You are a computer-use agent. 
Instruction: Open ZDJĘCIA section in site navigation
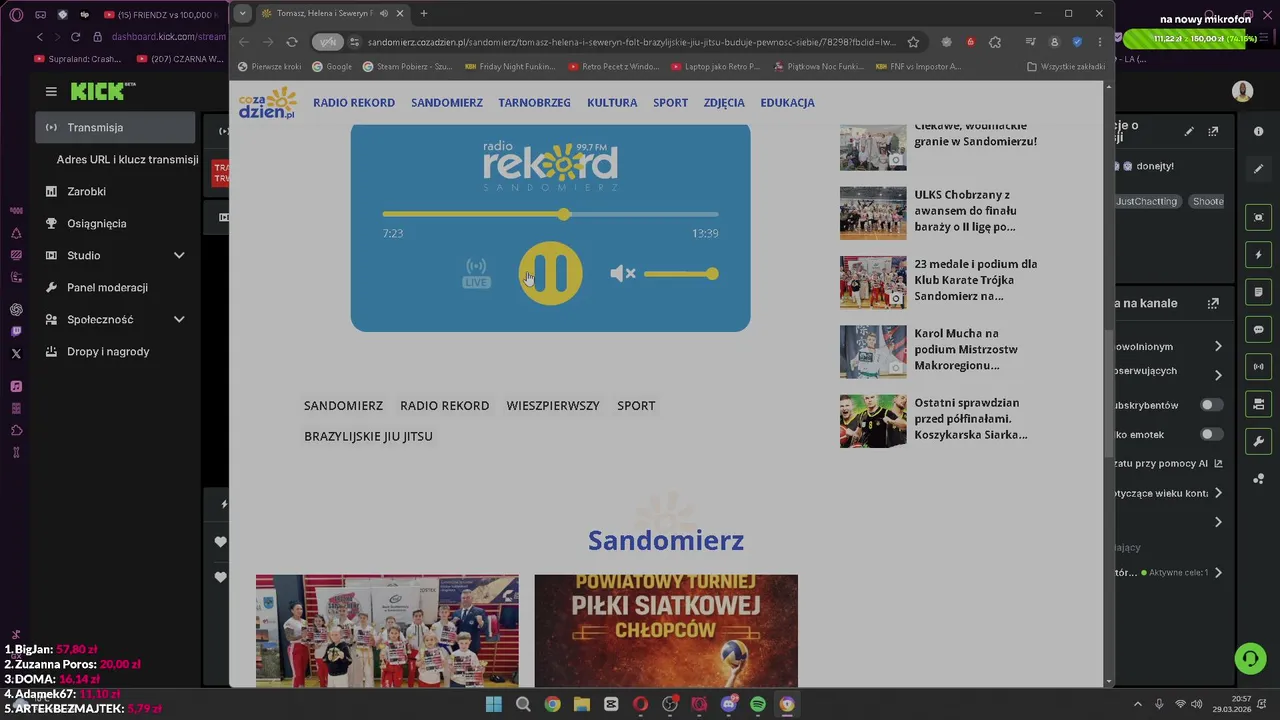pyautogui.click(x=724, y=102)
